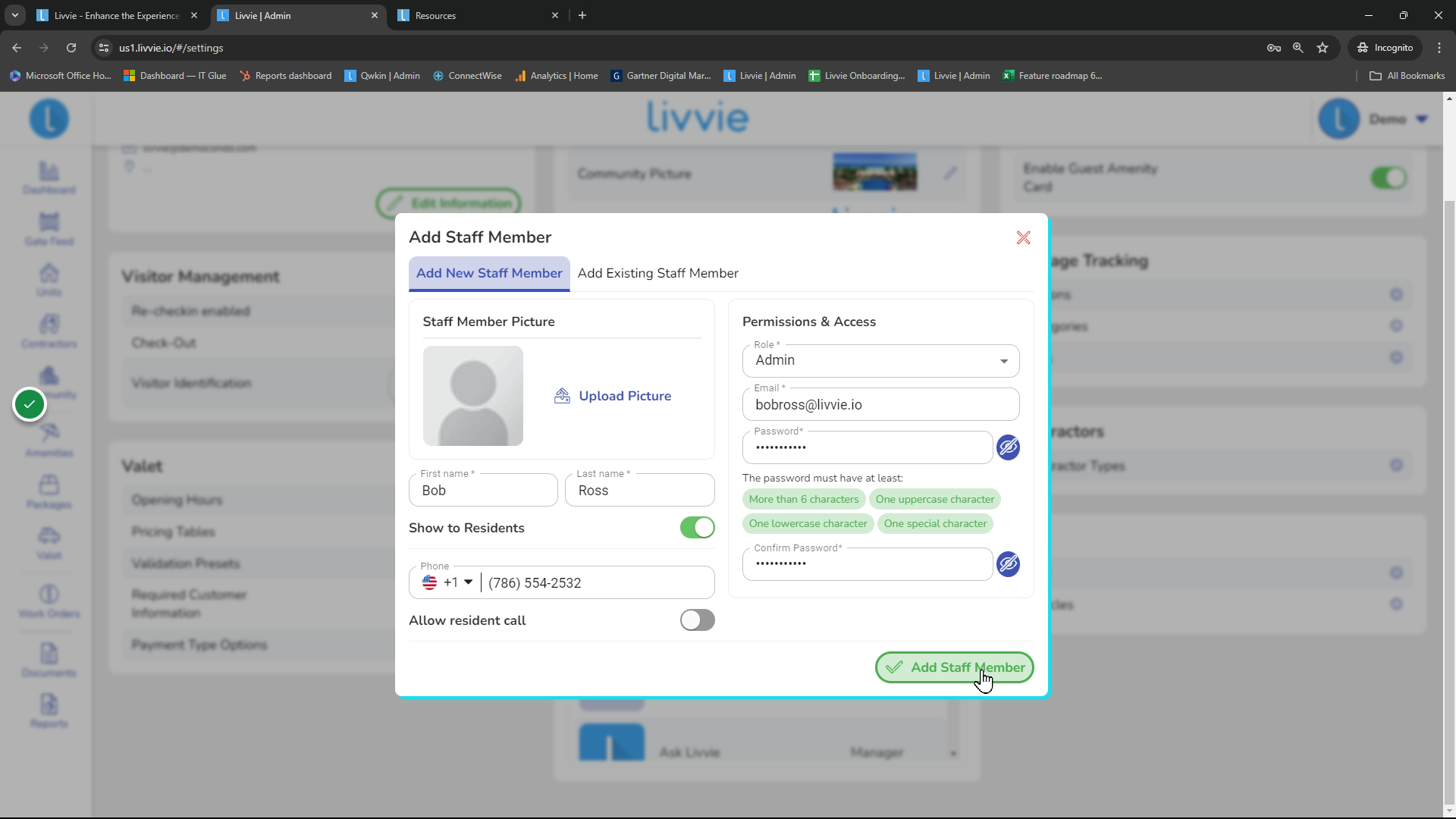Switch to Add Existing Staff Member tab

point(657,273)
